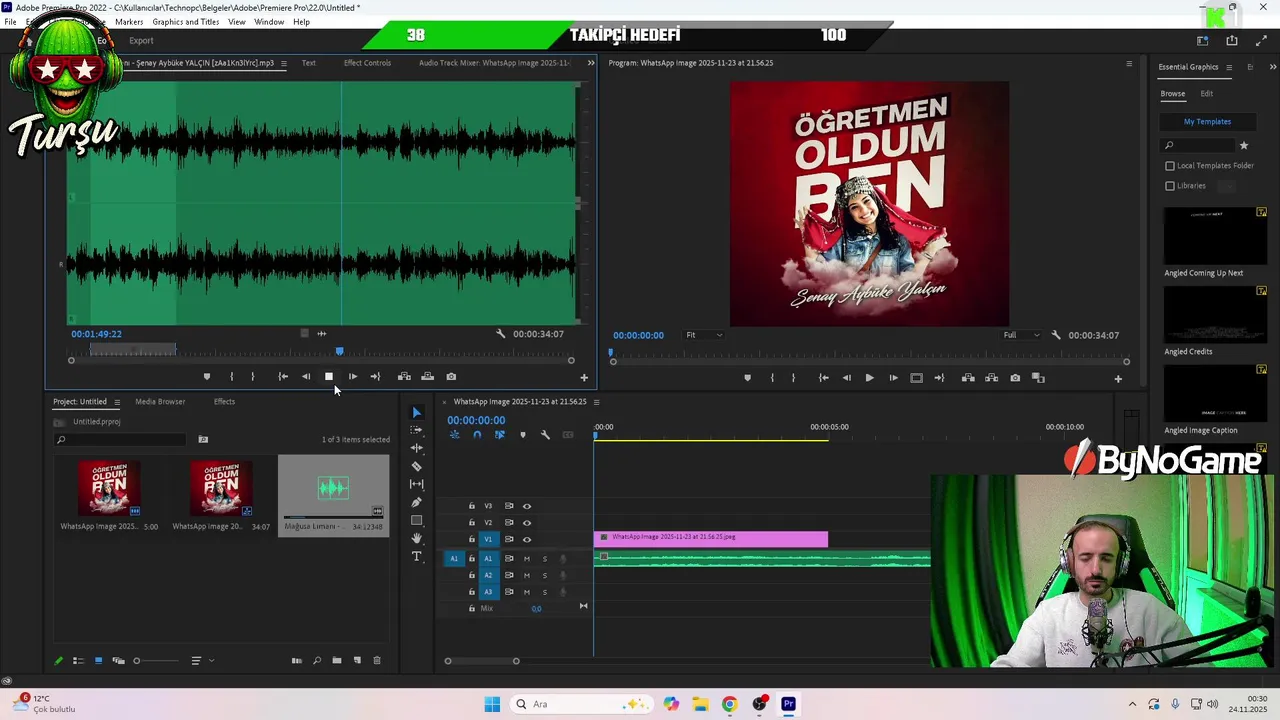1280x720 pixels.
Task: Click Overwrite button in Source monitor
Action: click(427, 377)
